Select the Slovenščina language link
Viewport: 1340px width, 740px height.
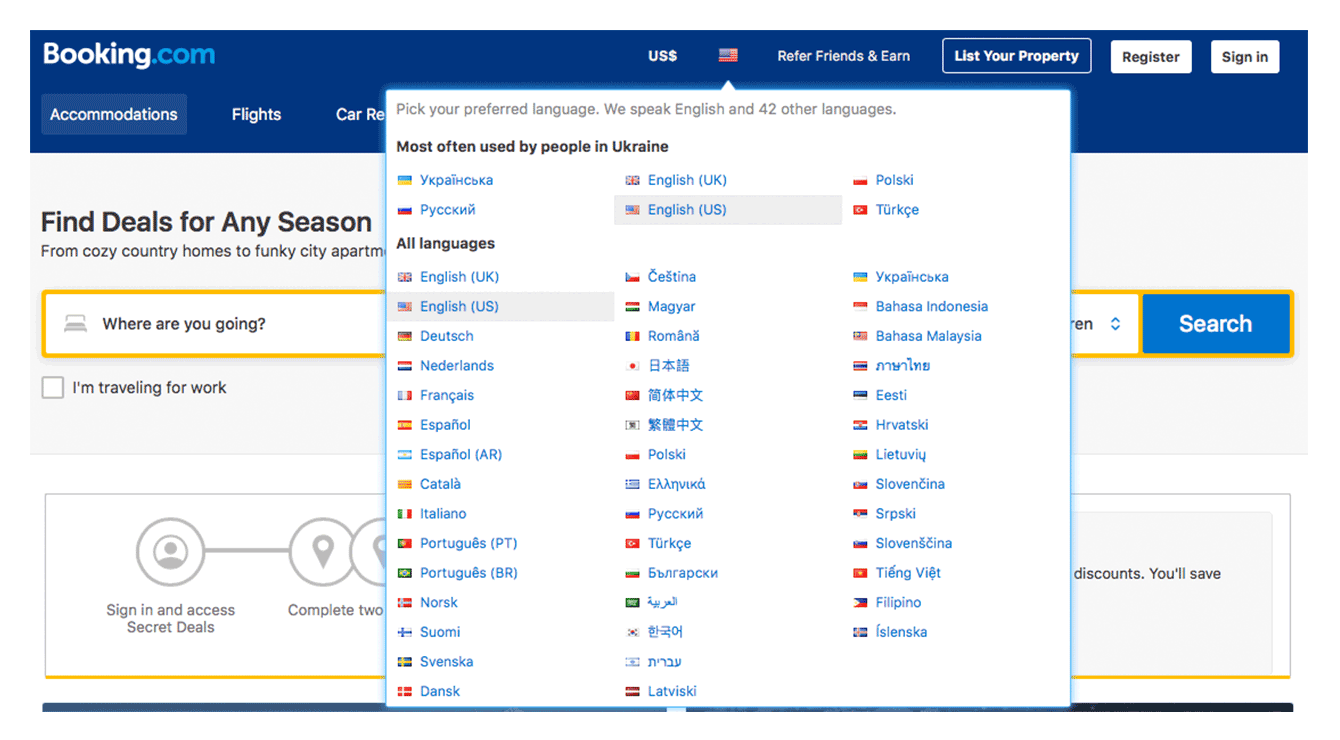click(914, 543)
